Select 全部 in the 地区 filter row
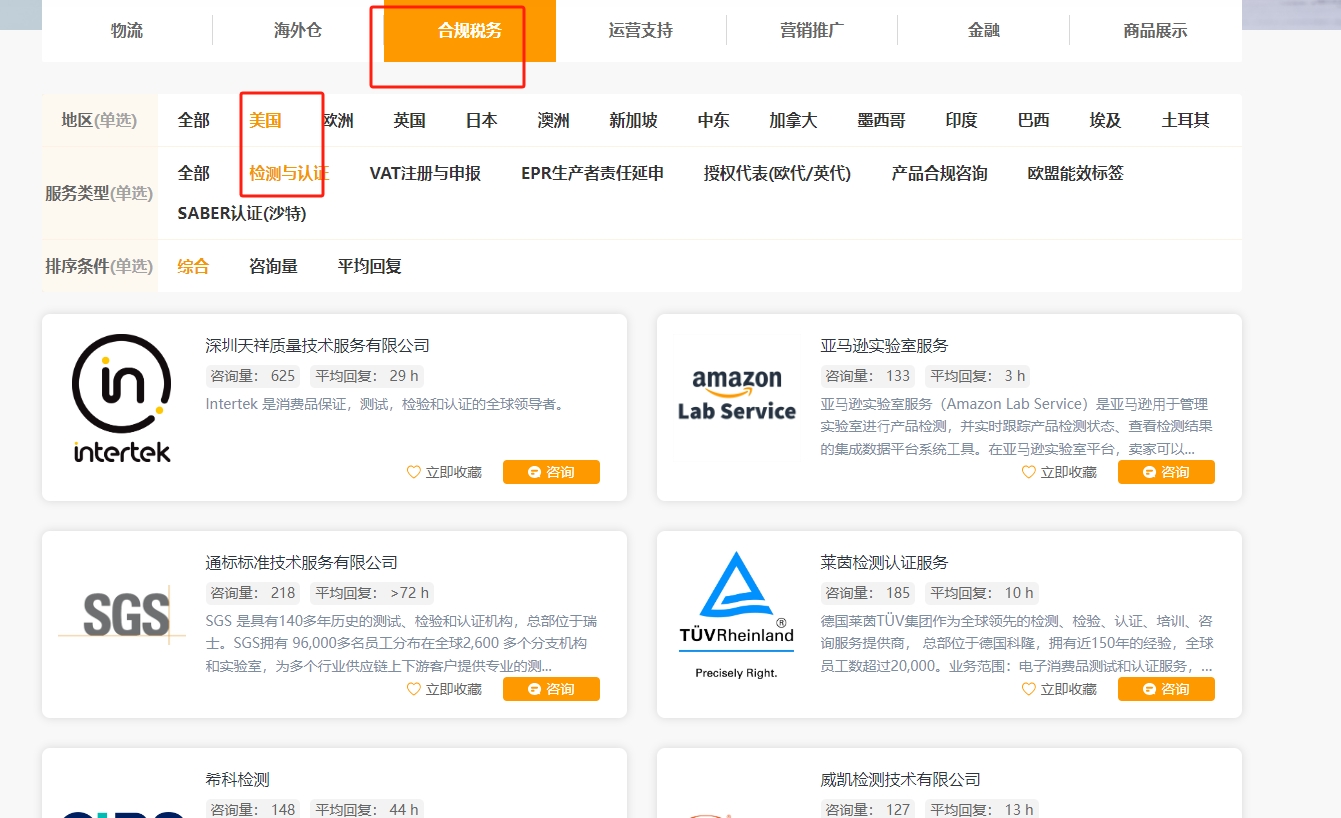 [x=194, y=120]
